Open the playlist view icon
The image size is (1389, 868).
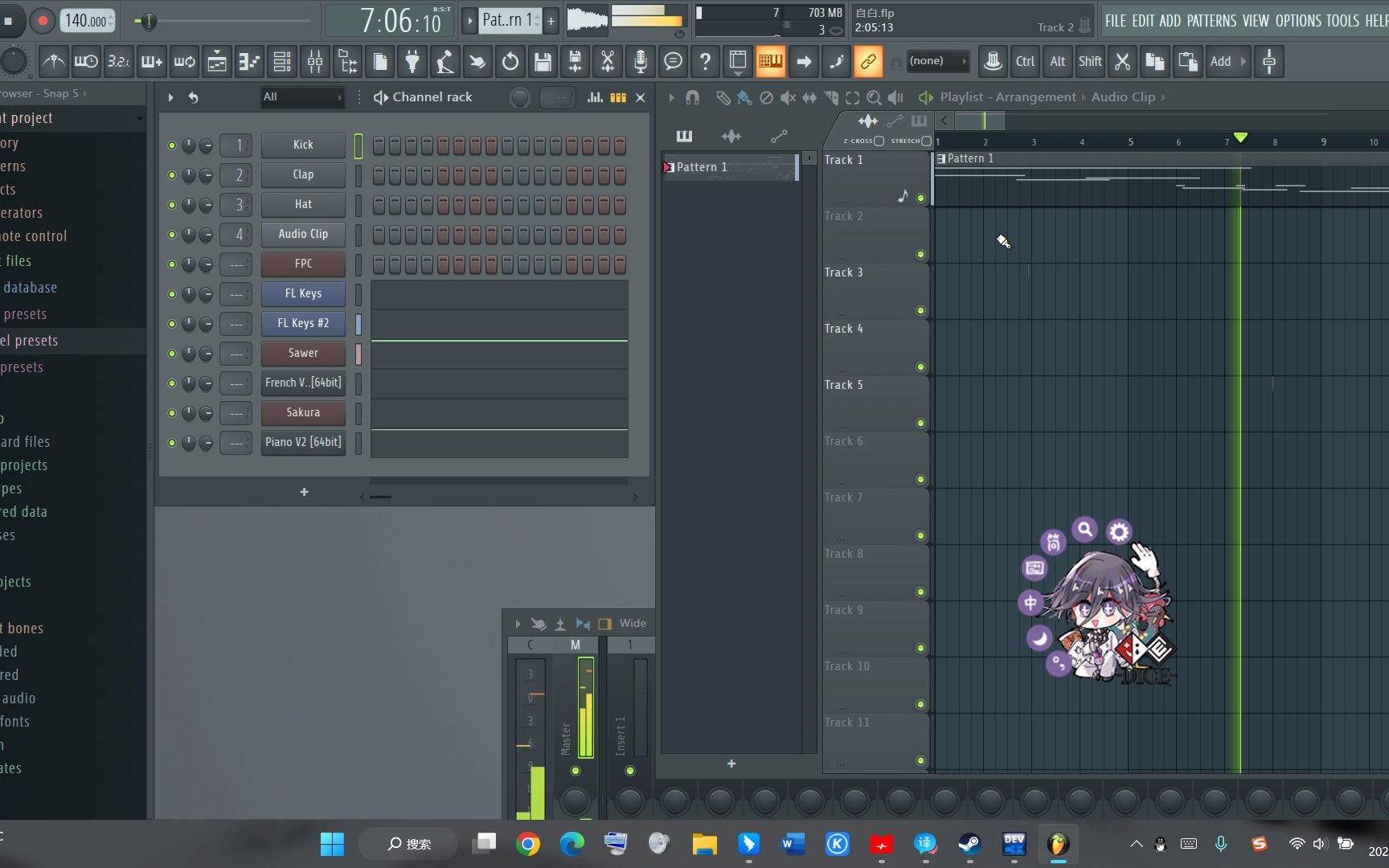pos(217,61)
